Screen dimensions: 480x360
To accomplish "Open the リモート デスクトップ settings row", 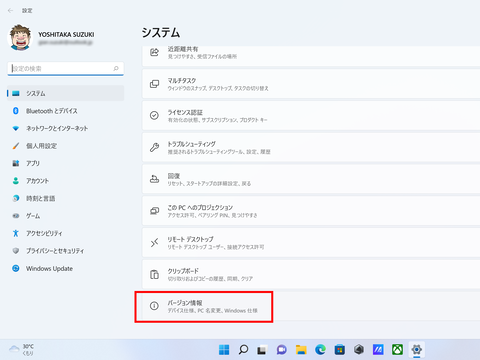I will click(311, 242).
